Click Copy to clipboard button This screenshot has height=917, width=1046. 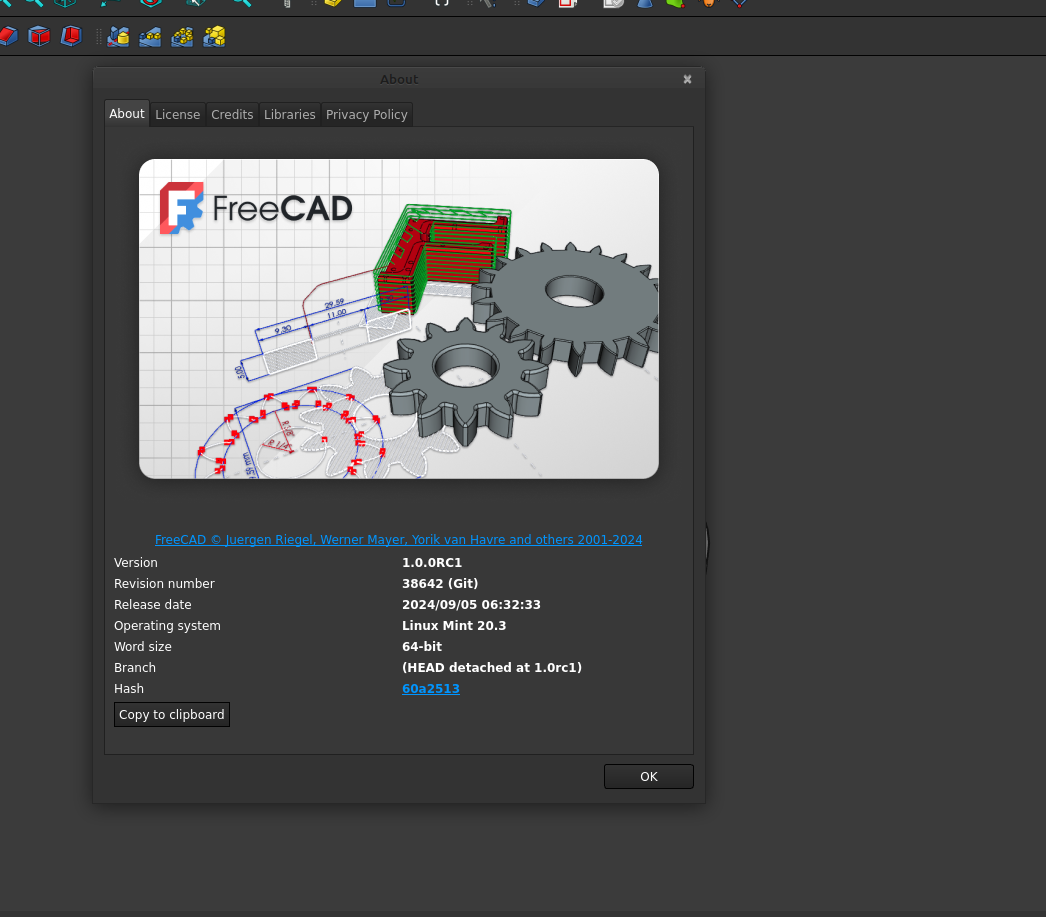pos(172,714)
